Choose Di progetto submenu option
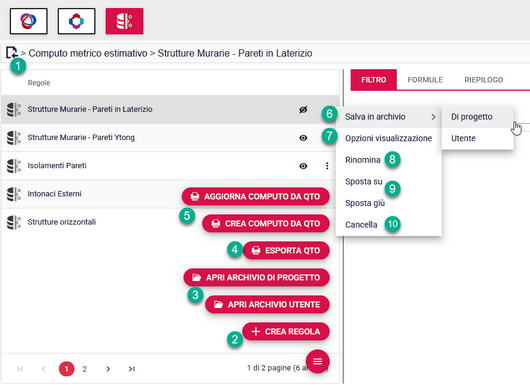The image size is (530, 385). [x=478, y=117]
